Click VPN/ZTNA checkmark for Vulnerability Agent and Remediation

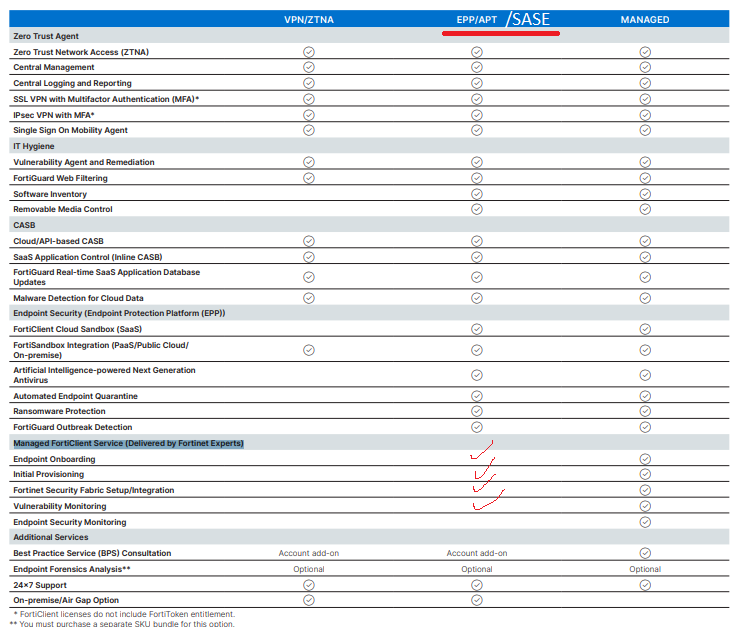coord(309,162)
